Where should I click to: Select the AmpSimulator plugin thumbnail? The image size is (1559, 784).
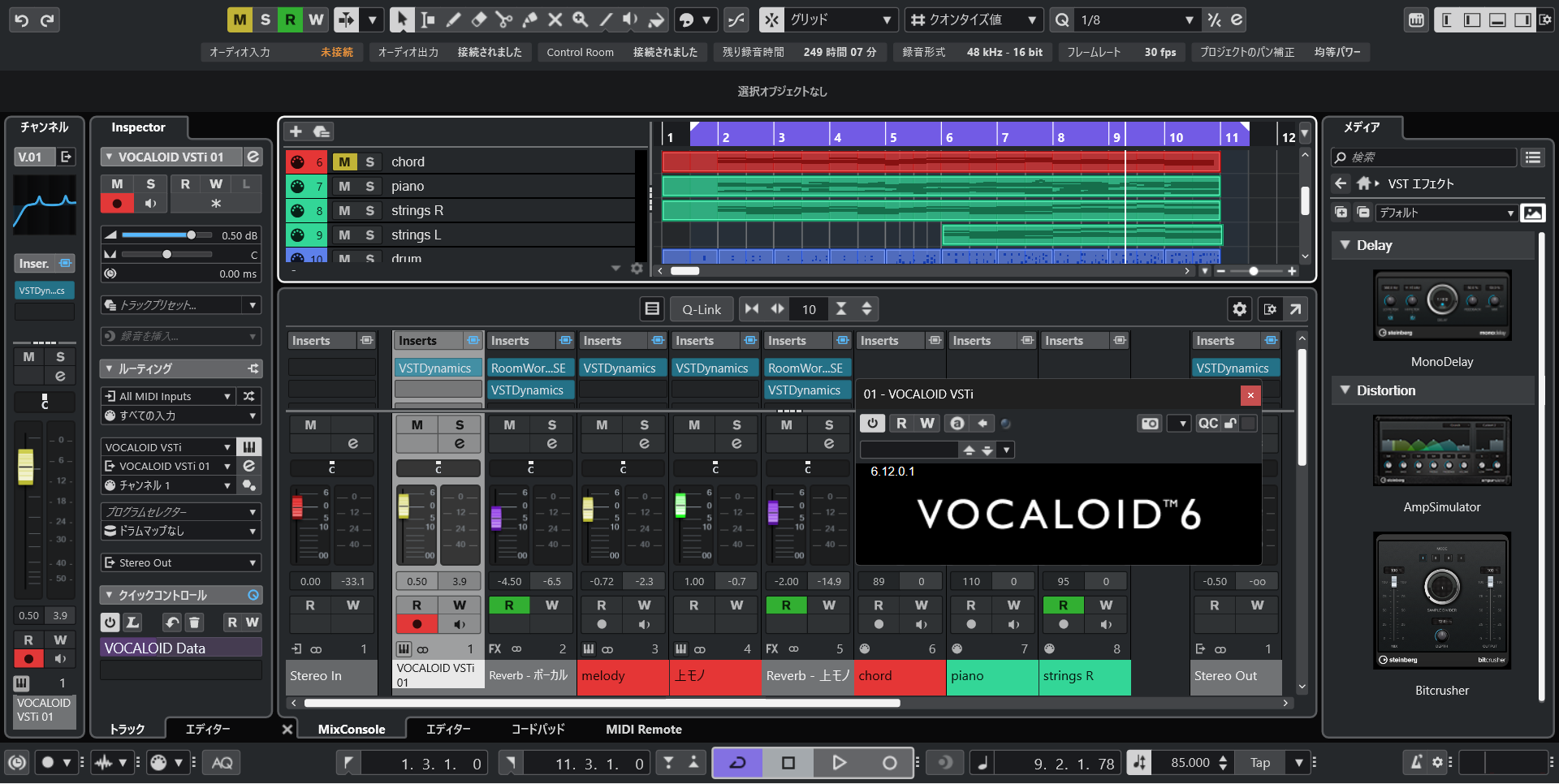pyautogui.click(x=1442, y=450)
